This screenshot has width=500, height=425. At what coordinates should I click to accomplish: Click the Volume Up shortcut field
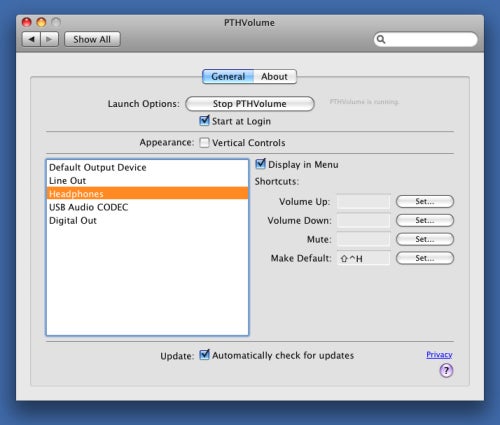point(363,202)
